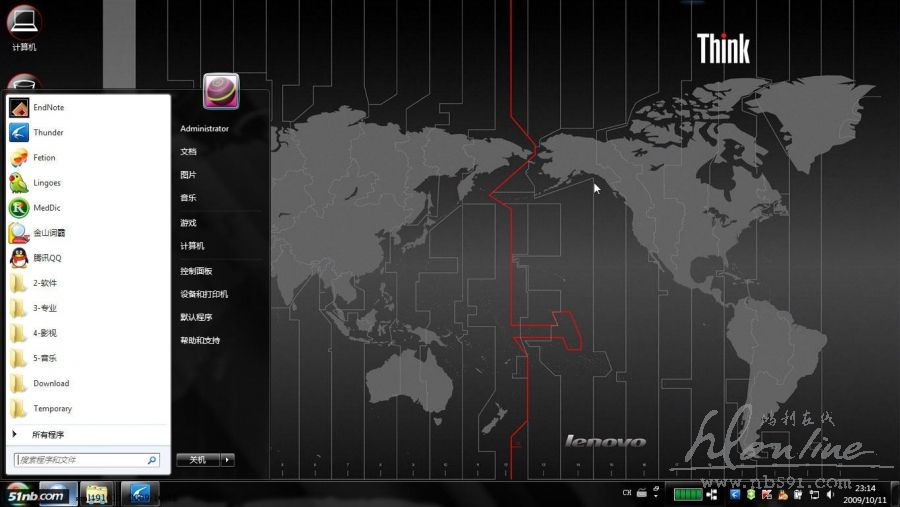Open the Administrator user folder
Image resolution: width=900 pixels, height=507 pixels.
pyautogui.click(x=204, y=129)
